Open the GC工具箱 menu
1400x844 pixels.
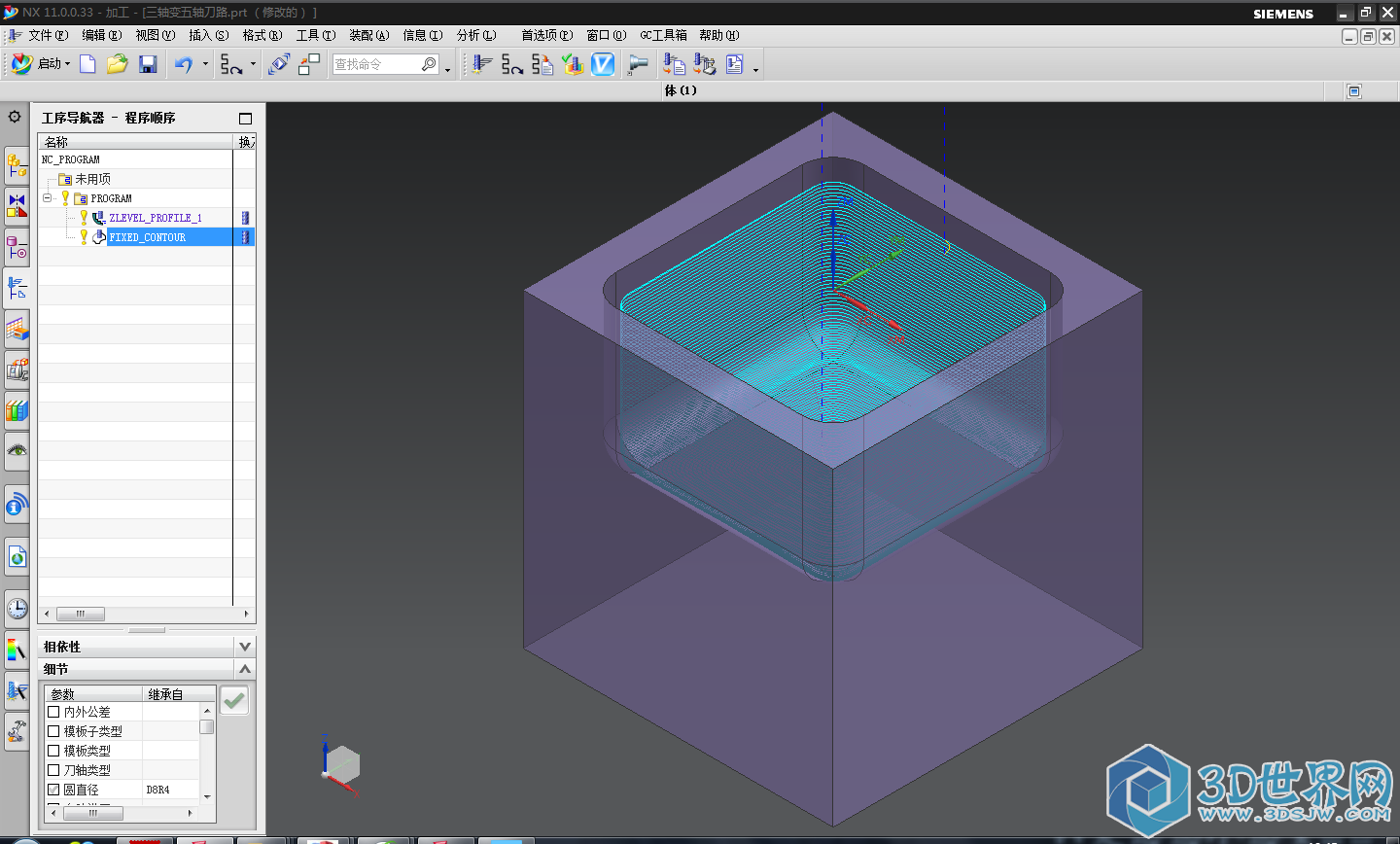tap(663, 35)
